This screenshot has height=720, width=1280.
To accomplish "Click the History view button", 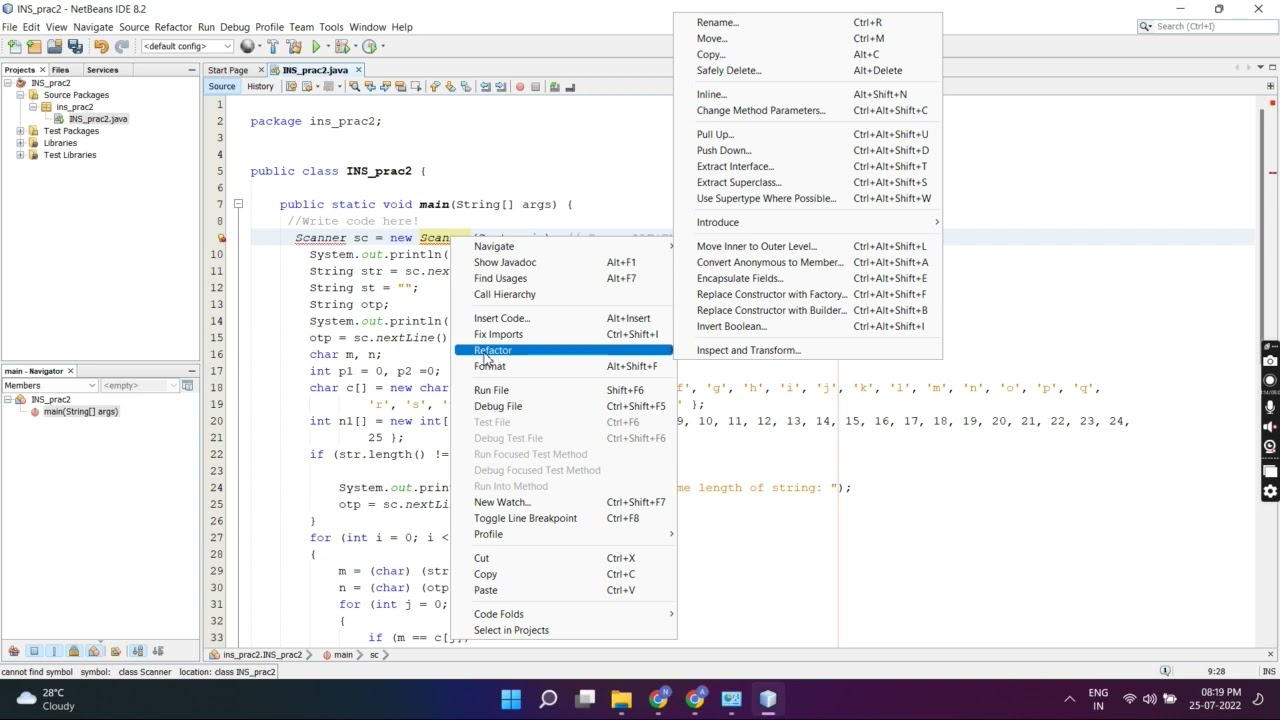I will point(260,87).
